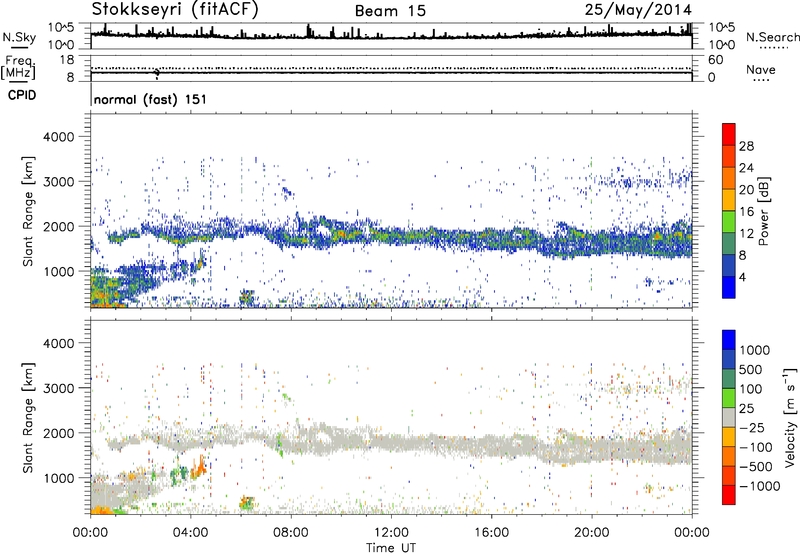Click '18' on the frequency axis

point(67,60)
